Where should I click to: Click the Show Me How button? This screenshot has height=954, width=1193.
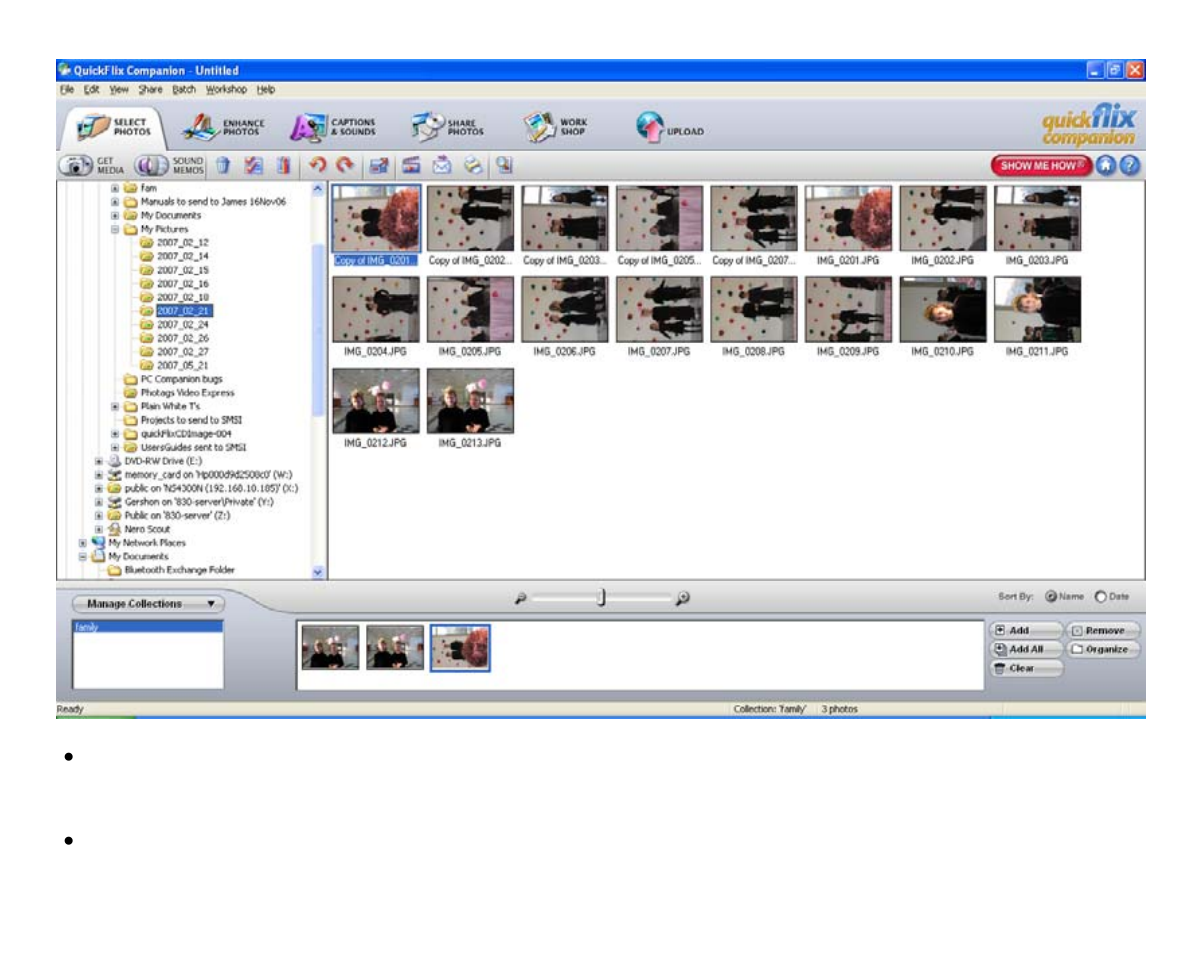[1041, 165]
